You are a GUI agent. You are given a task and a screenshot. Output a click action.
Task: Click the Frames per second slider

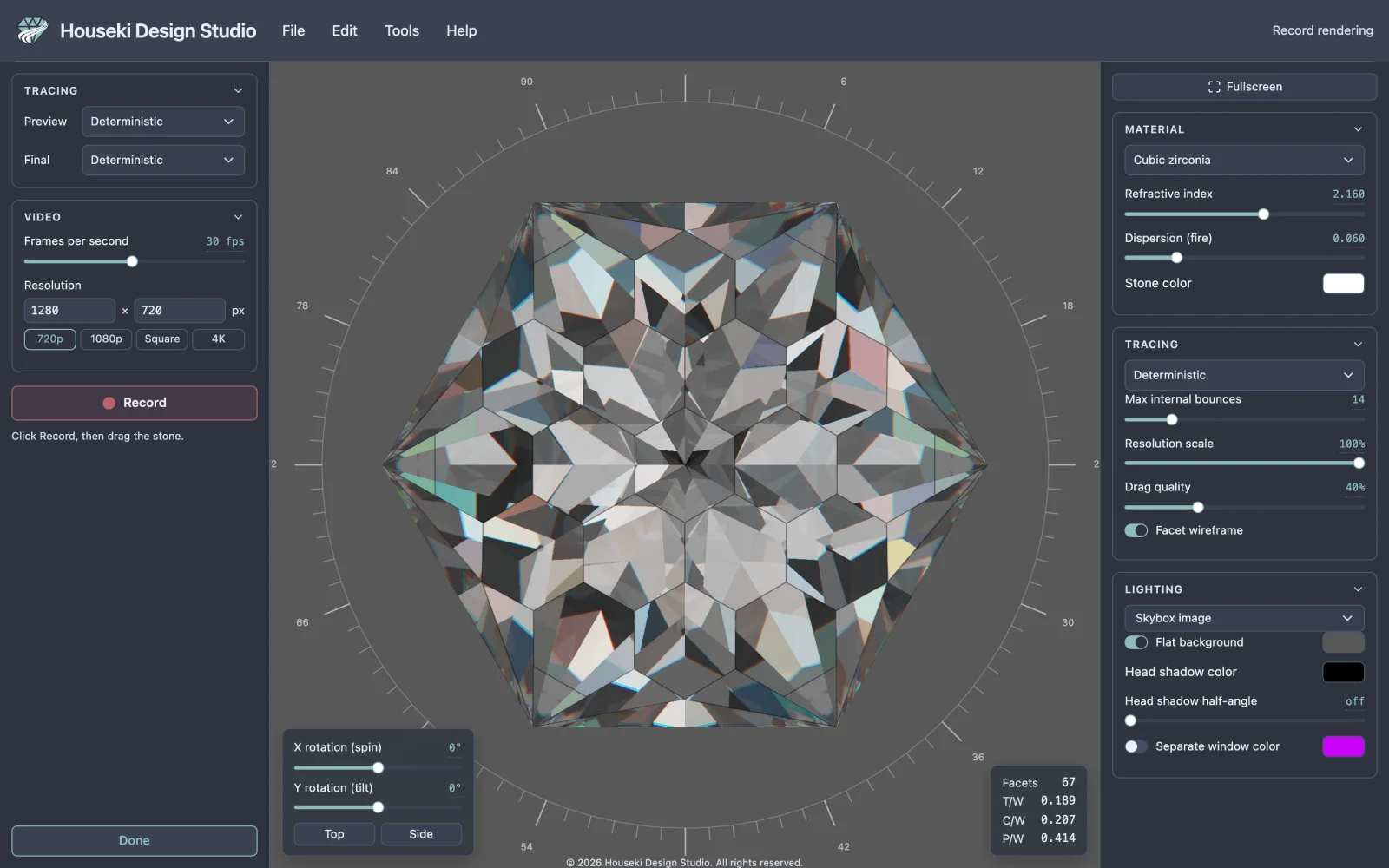(135, 261)
